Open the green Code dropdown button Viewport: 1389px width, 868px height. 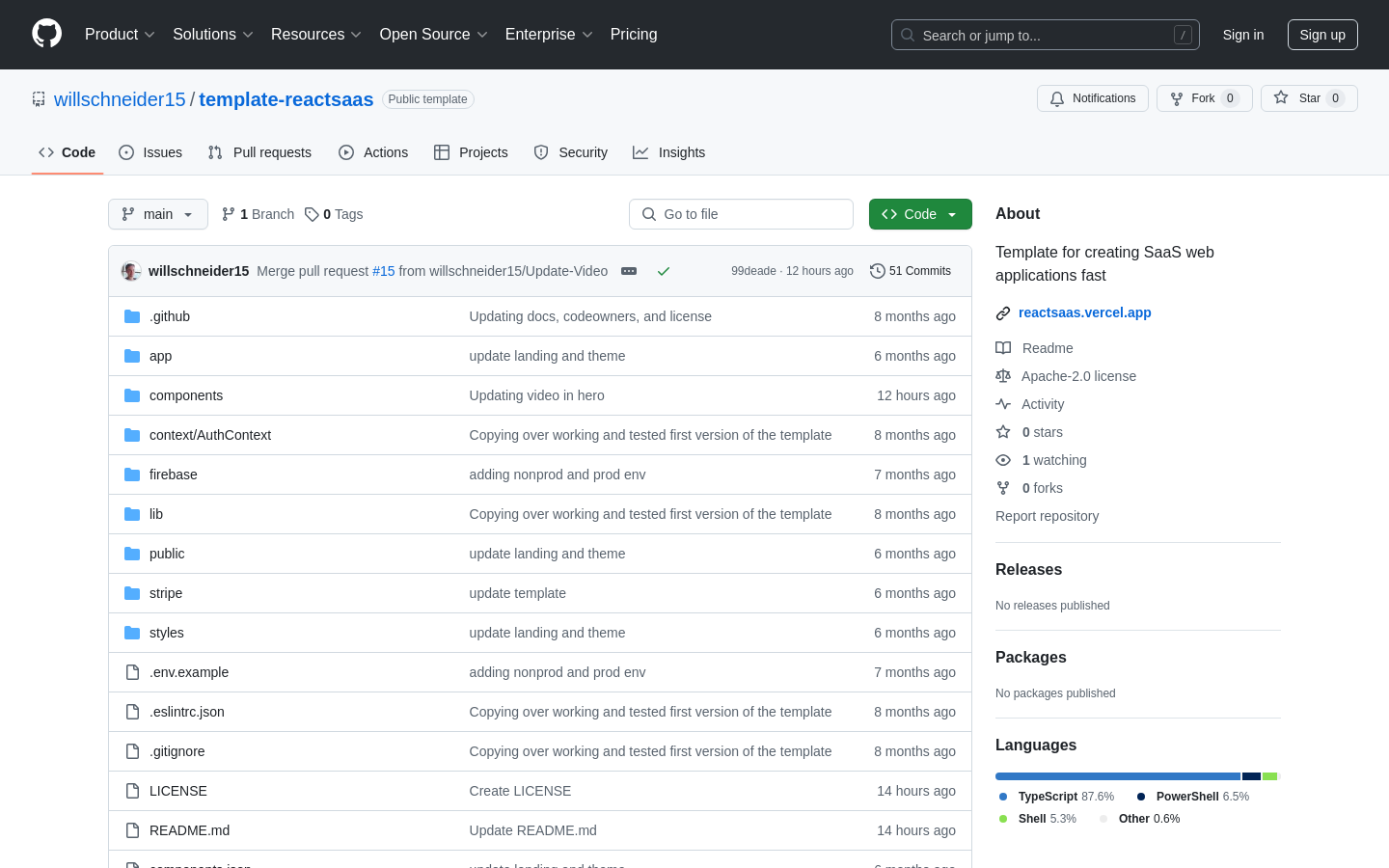(x=920, y=214)
